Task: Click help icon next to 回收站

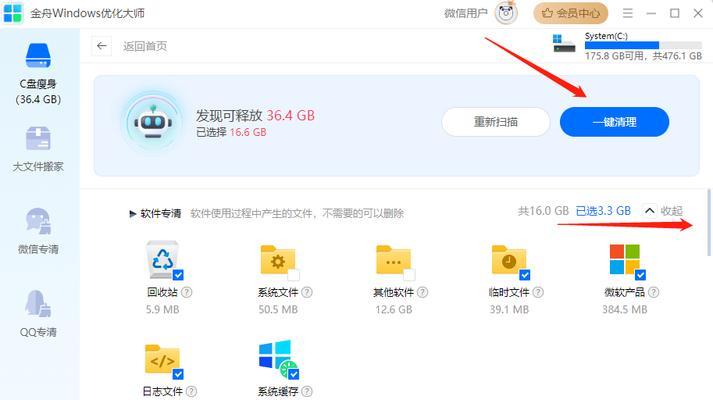Action: point(186,292)
